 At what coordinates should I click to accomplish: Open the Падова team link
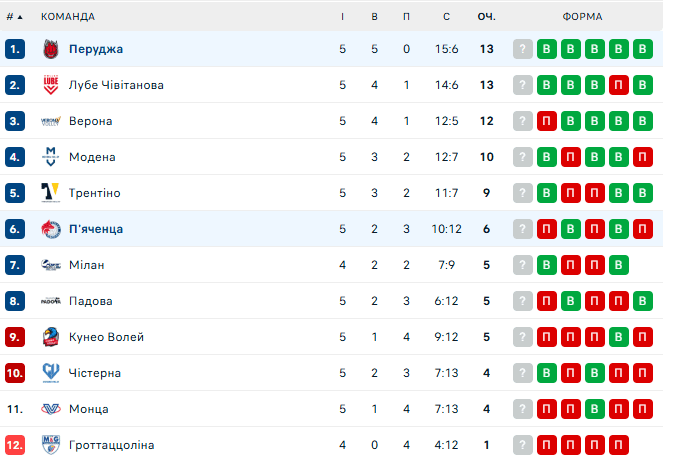[x=91, y=301]
